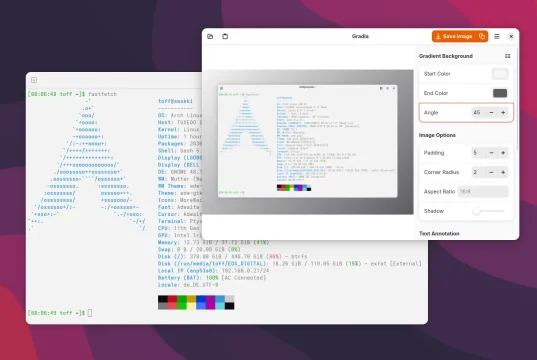Image resolution: width=537 pixels, height=360 pixels.
Task: Pick the Start Color swatch
Action: (x=500, y=74)
